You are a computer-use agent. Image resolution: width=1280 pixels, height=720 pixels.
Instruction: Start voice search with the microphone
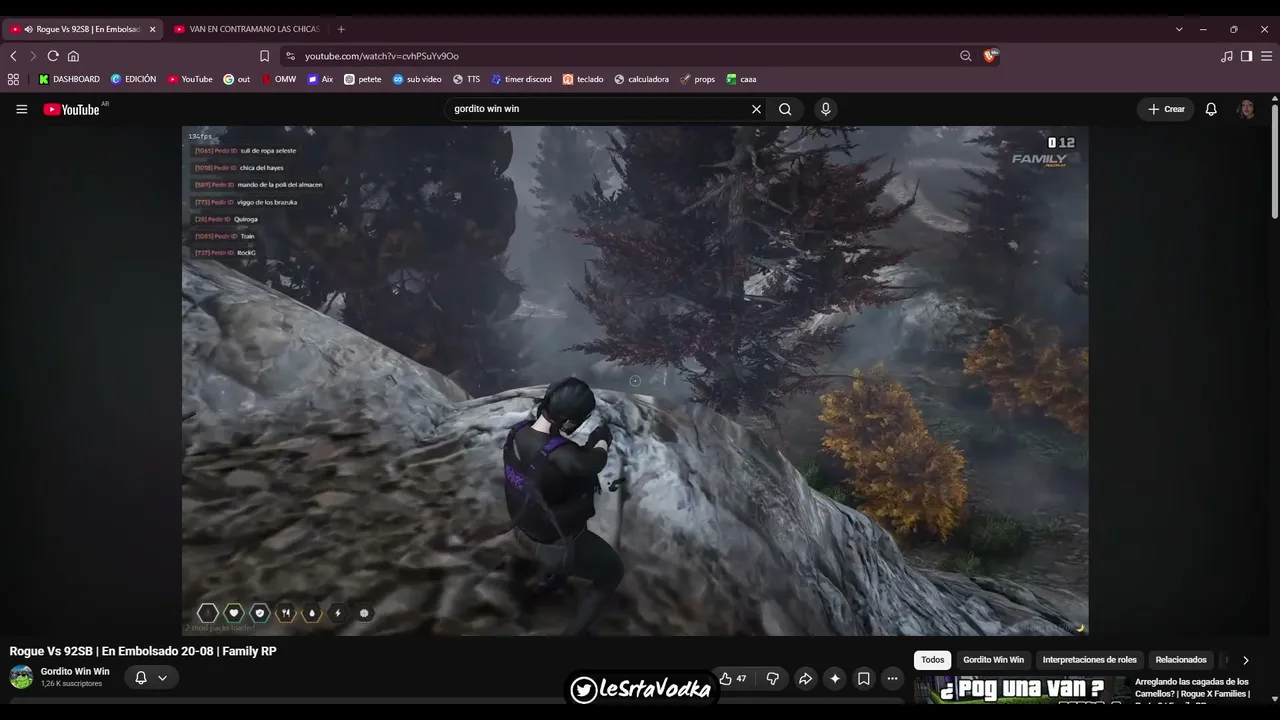[825, 109]
